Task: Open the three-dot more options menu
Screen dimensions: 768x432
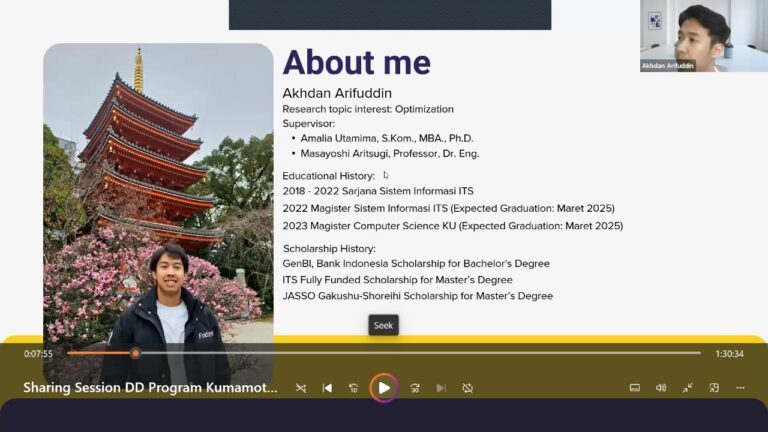Action: point(740,388)
